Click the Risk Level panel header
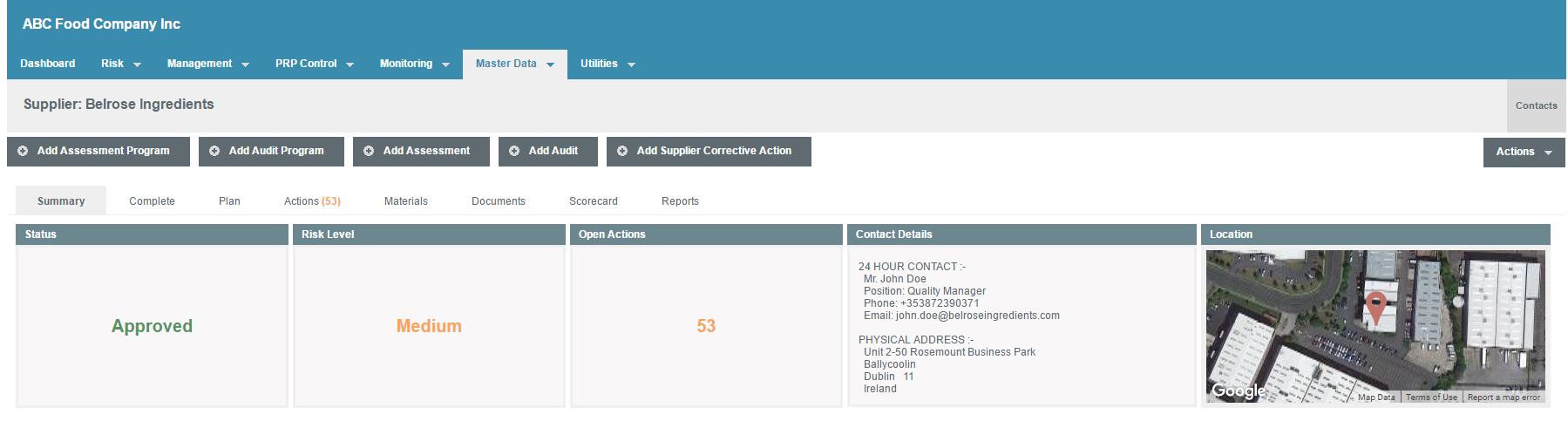The image size is (1568, 428). pos(429,234)
